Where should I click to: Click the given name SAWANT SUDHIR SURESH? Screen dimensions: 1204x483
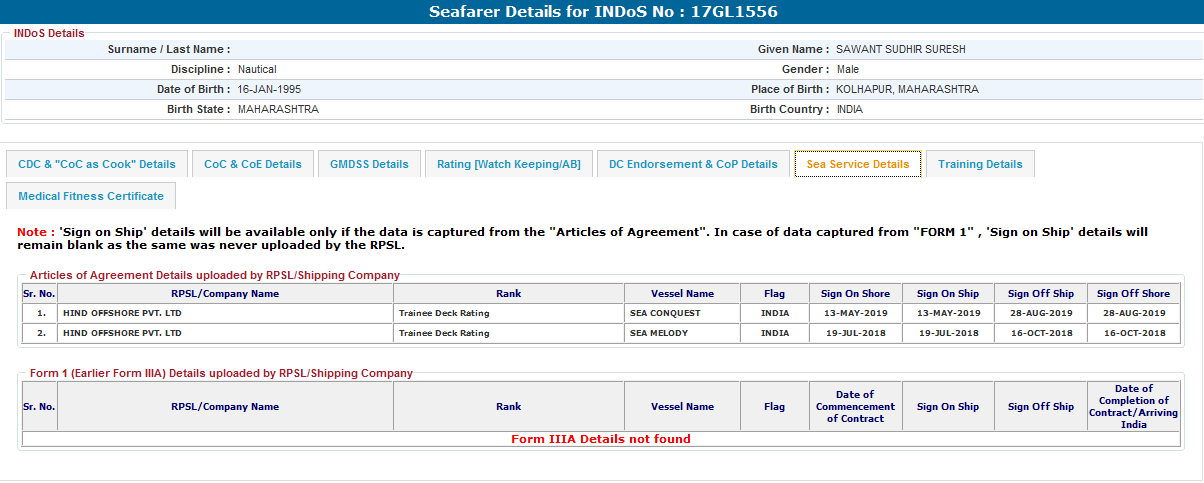click(900, 49)
